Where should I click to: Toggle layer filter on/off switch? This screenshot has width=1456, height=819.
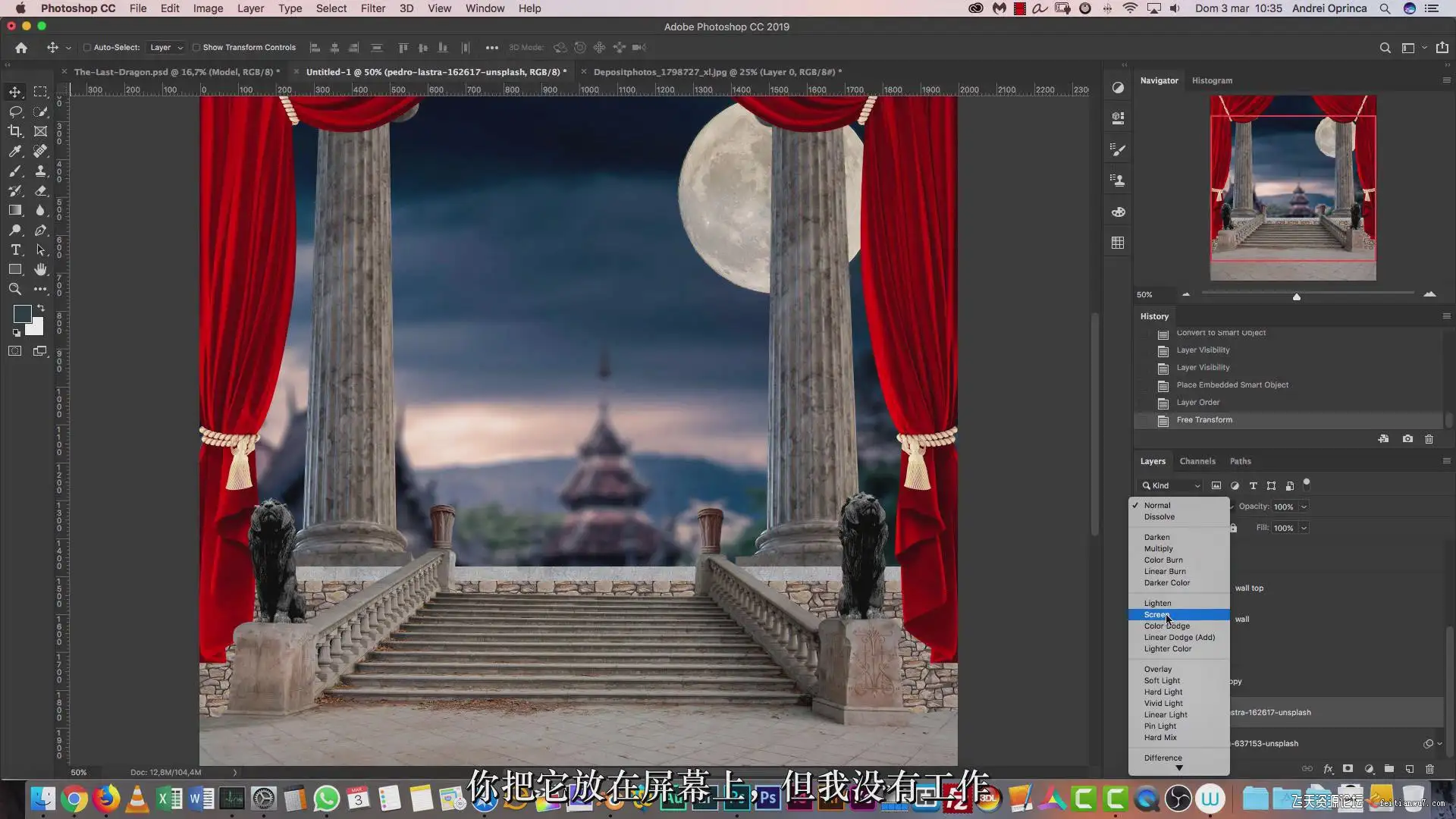(1306, 483)
